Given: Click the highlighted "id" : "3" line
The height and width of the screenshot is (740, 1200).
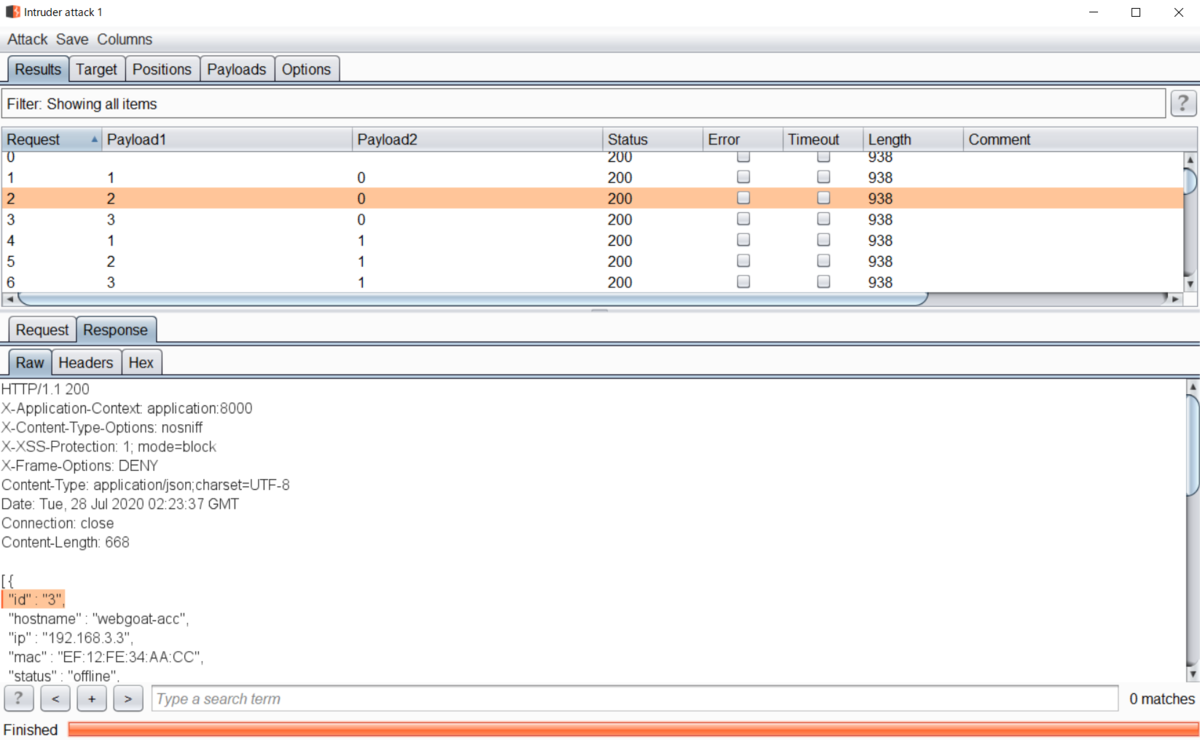Looking at the screenshot, I should tap(35, 599).
